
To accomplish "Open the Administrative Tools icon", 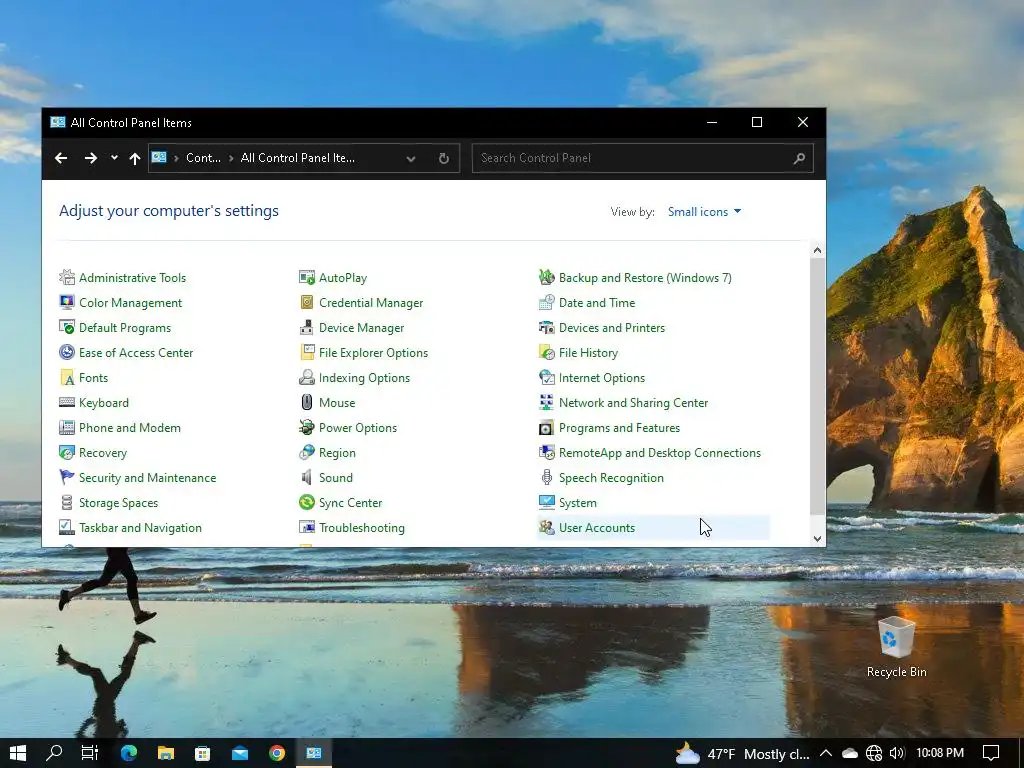I will [x=67, y=278].
